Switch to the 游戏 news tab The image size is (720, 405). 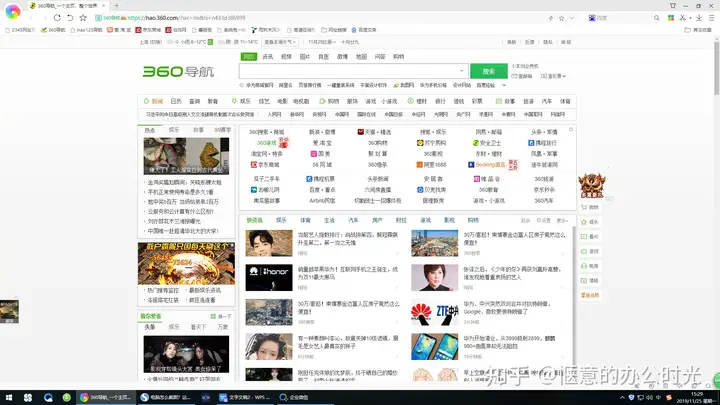tap(425, 220)
